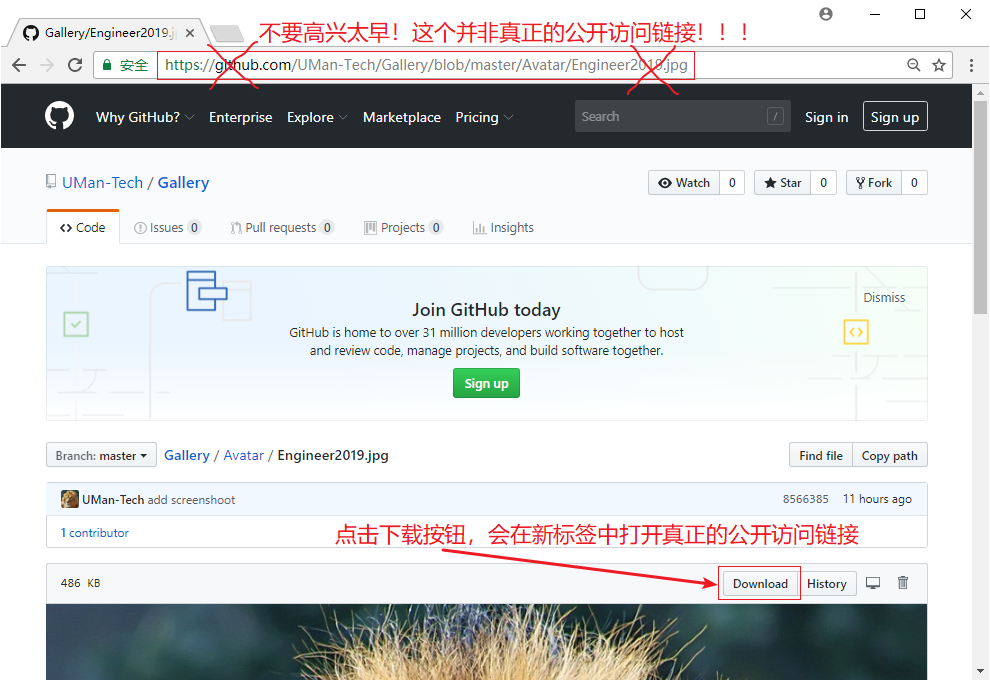Click the Find file button
This screenshot has height=681, width=990.
[821, 455]
